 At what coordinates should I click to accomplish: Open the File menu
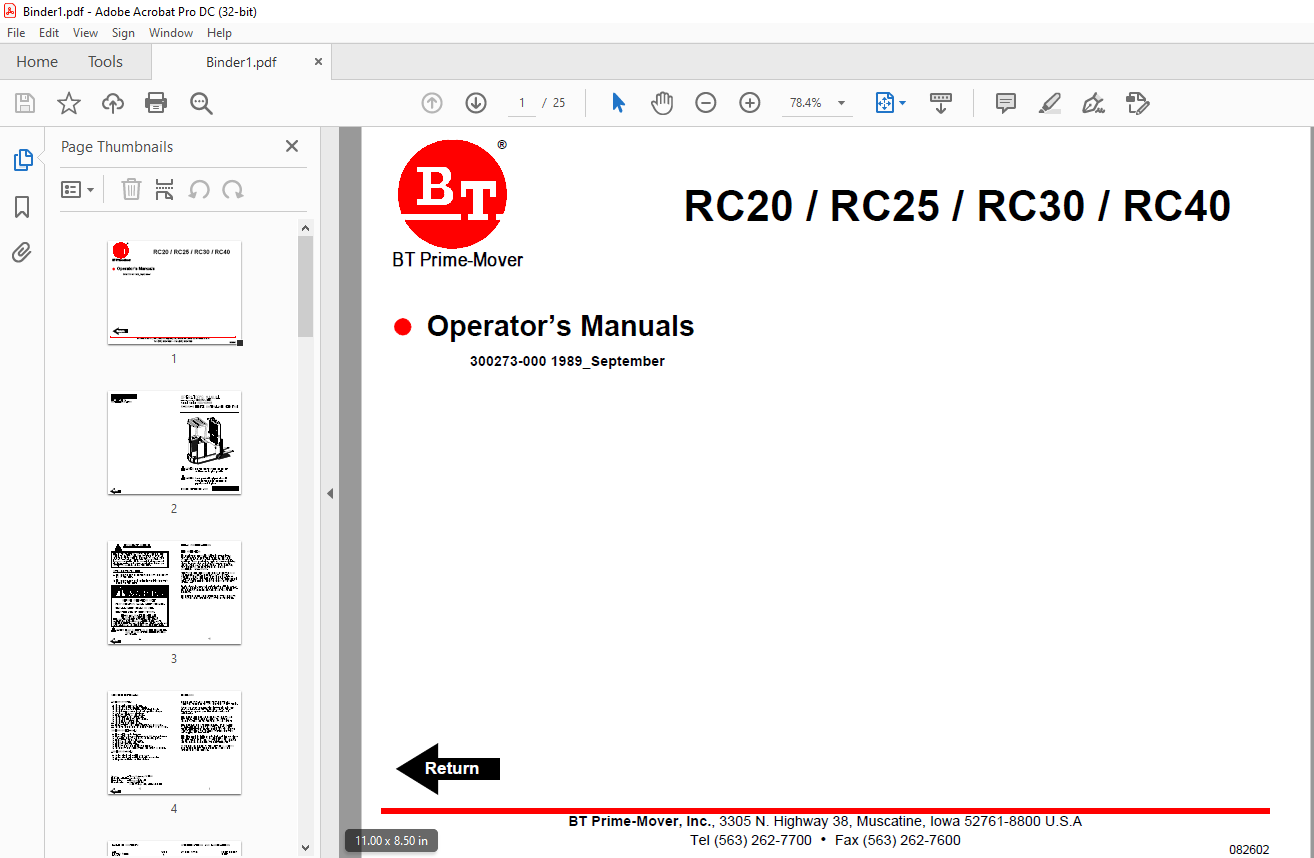coord(16,33)
